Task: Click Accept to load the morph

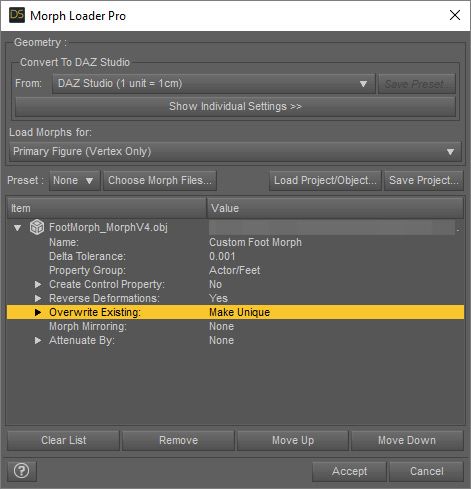Action: point(349,471)
